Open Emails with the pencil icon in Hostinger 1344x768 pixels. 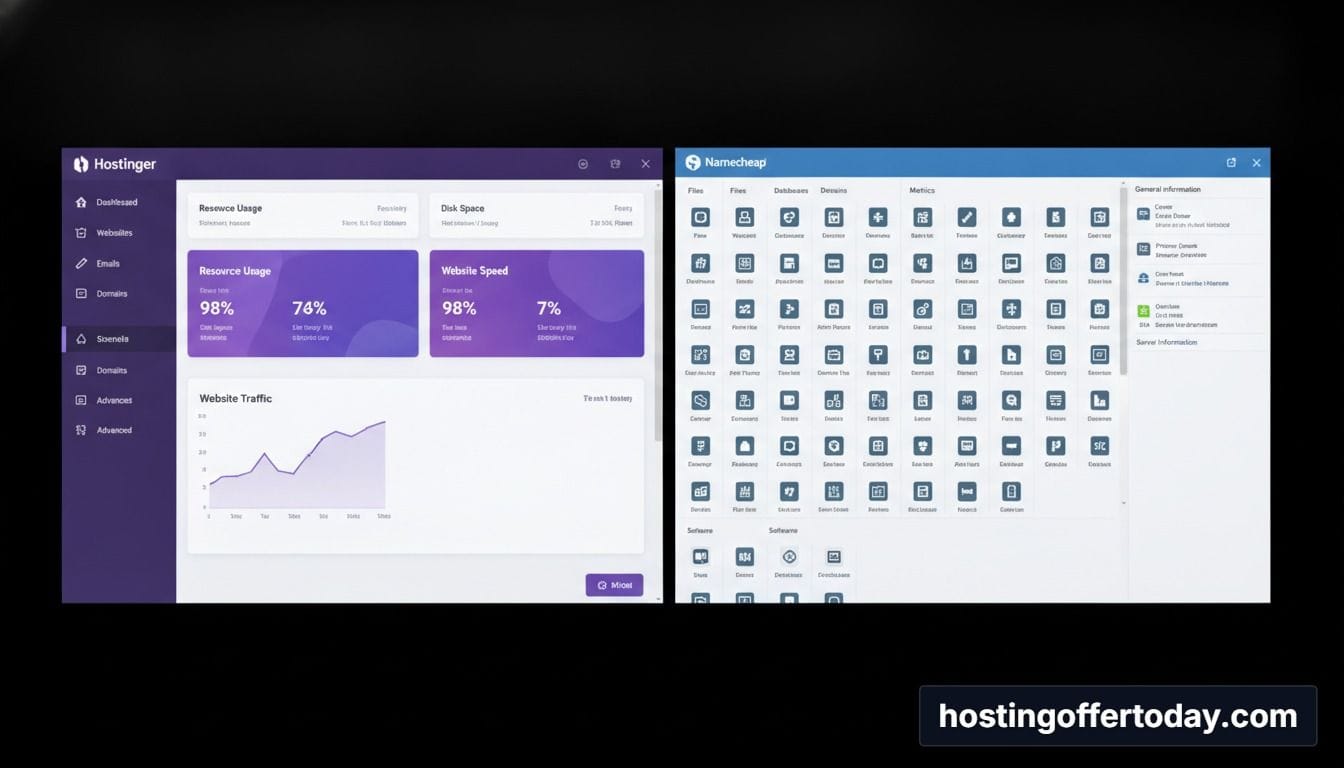98,264
